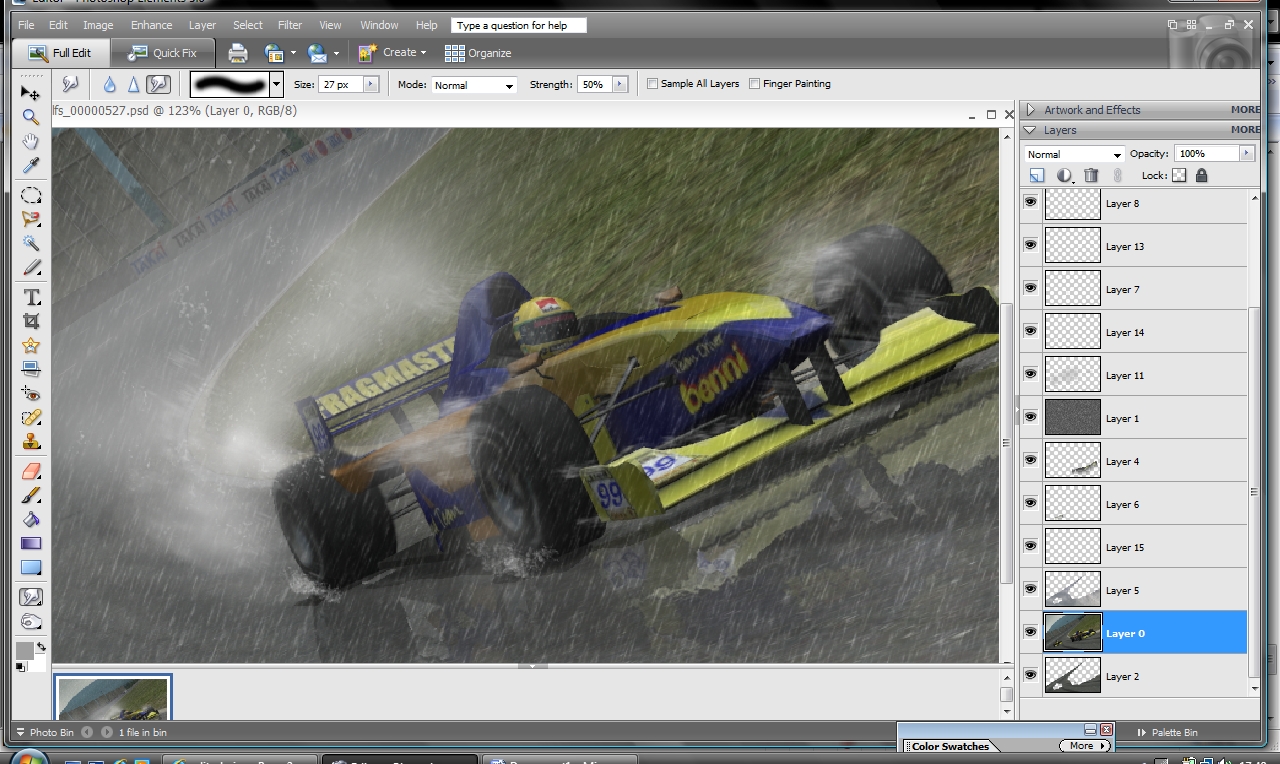Open the Strength slider arrow
This screenshot has height=764, width=1280.
point(620,85)
